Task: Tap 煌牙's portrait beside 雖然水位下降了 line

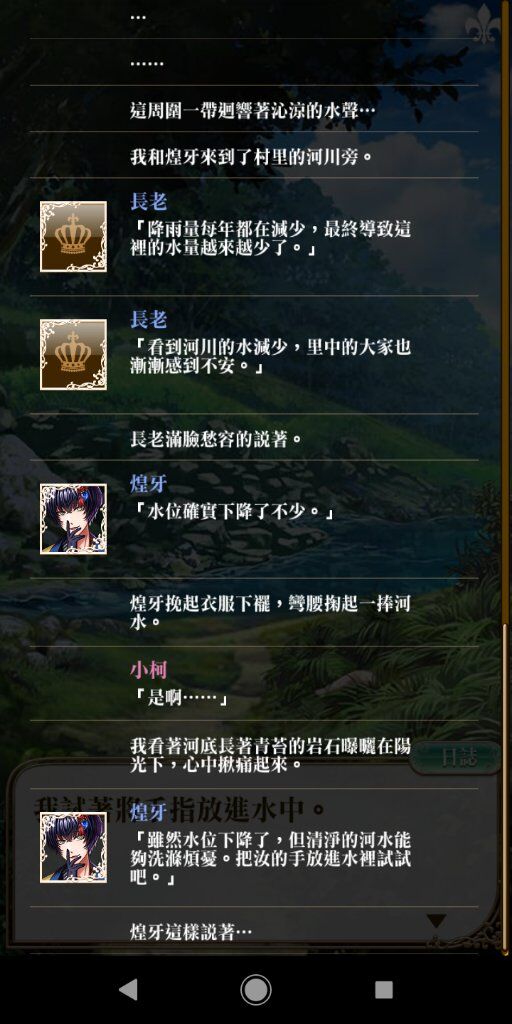Action: click(73, 848)
